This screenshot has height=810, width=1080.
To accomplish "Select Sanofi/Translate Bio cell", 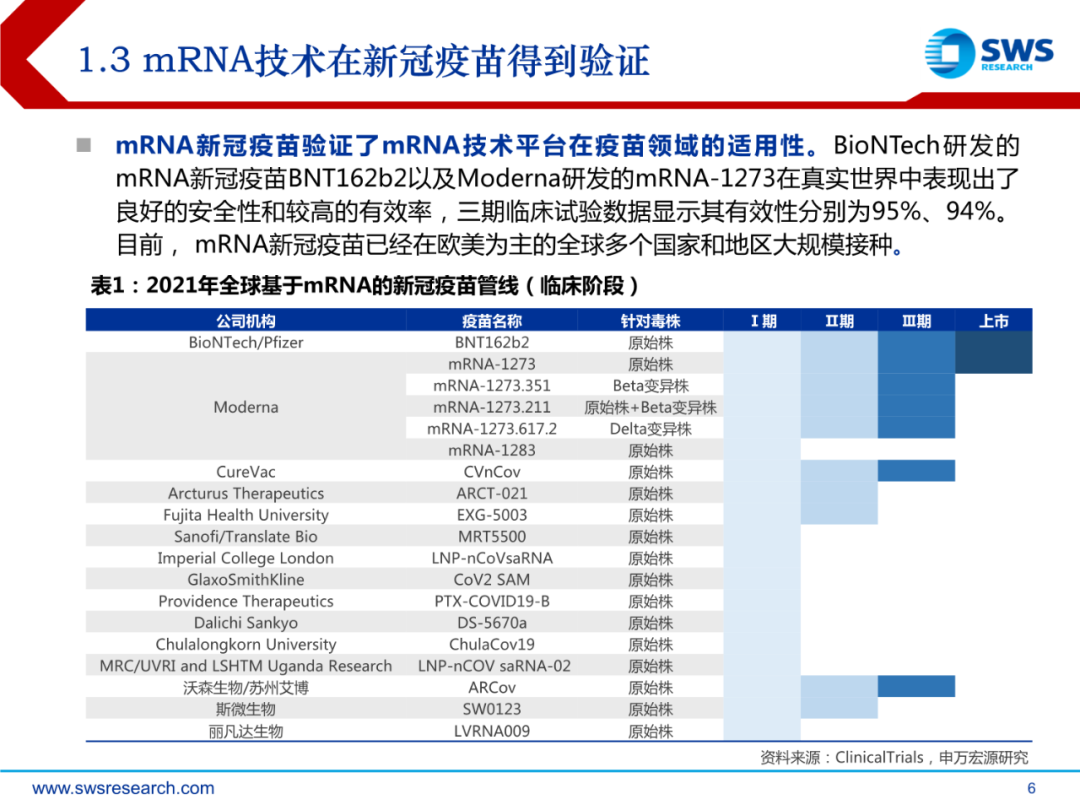I will tap(246, 537).
